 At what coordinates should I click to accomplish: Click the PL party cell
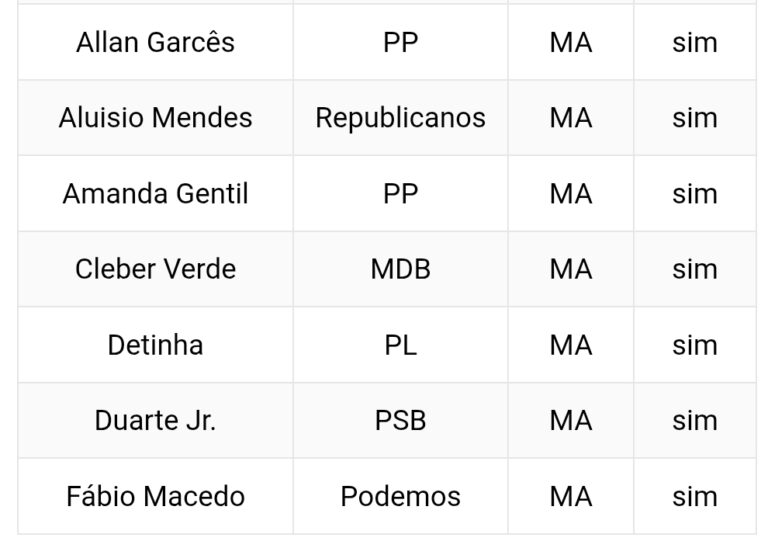click(x=400, y=345)
